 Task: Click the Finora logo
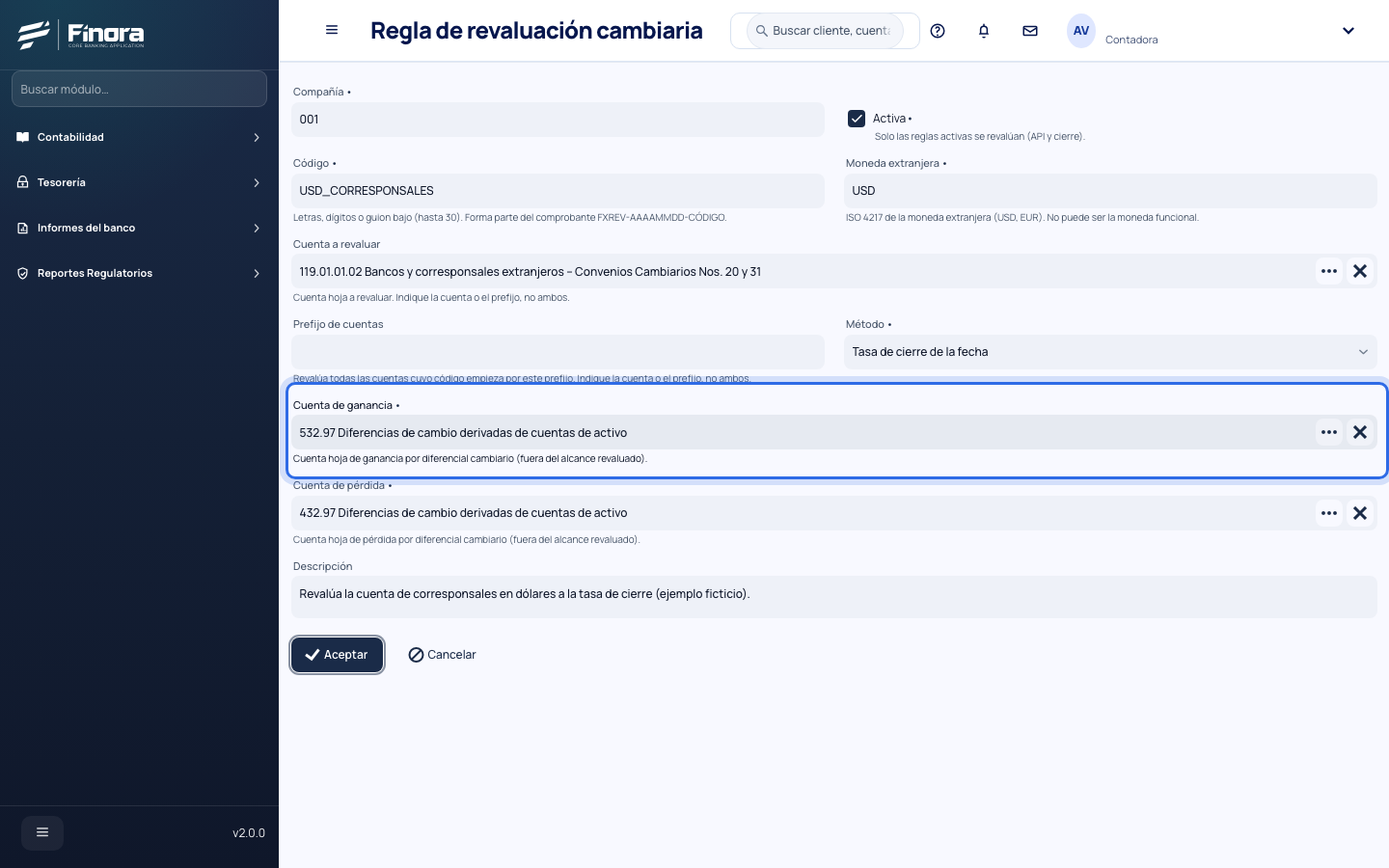pos(81,35)
